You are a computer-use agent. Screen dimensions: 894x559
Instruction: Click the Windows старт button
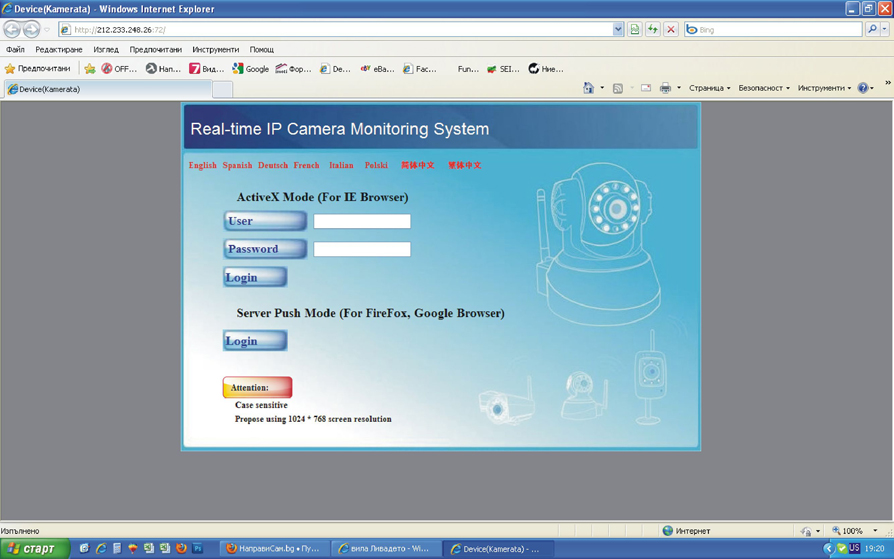[x=33, y=548]
